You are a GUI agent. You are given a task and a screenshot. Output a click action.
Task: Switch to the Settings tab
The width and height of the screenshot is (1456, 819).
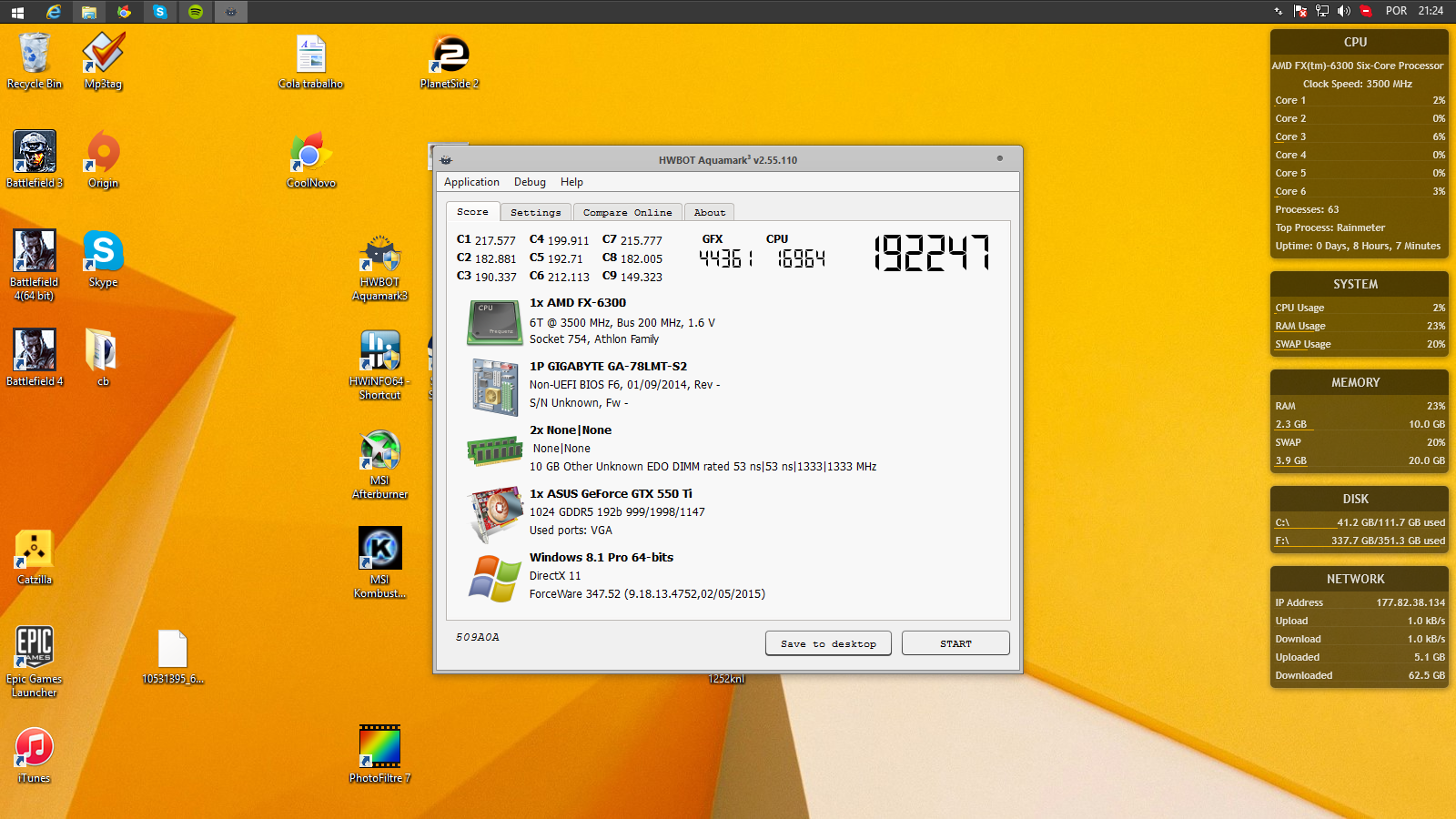(536, 212)
